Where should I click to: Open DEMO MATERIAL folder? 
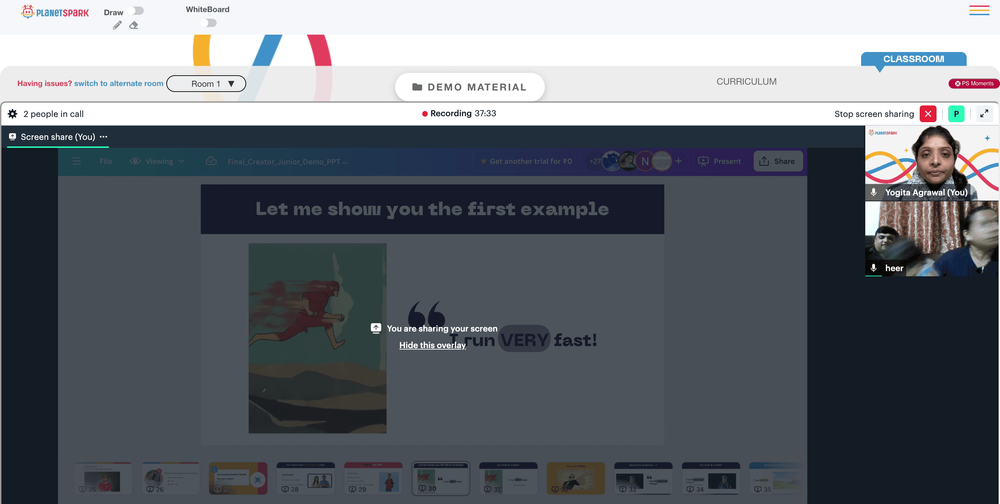pyautogui.click(x=470, y=87)
